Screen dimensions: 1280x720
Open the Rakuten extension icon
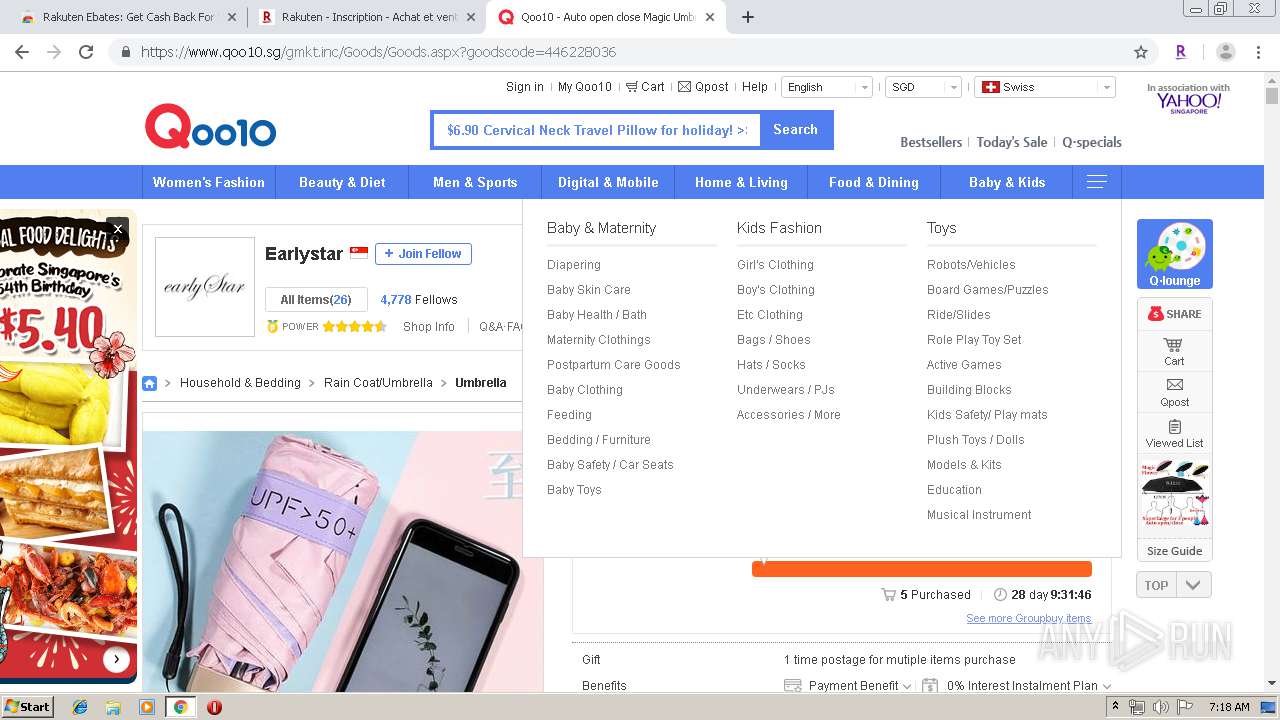click(x=1181, y=52)
